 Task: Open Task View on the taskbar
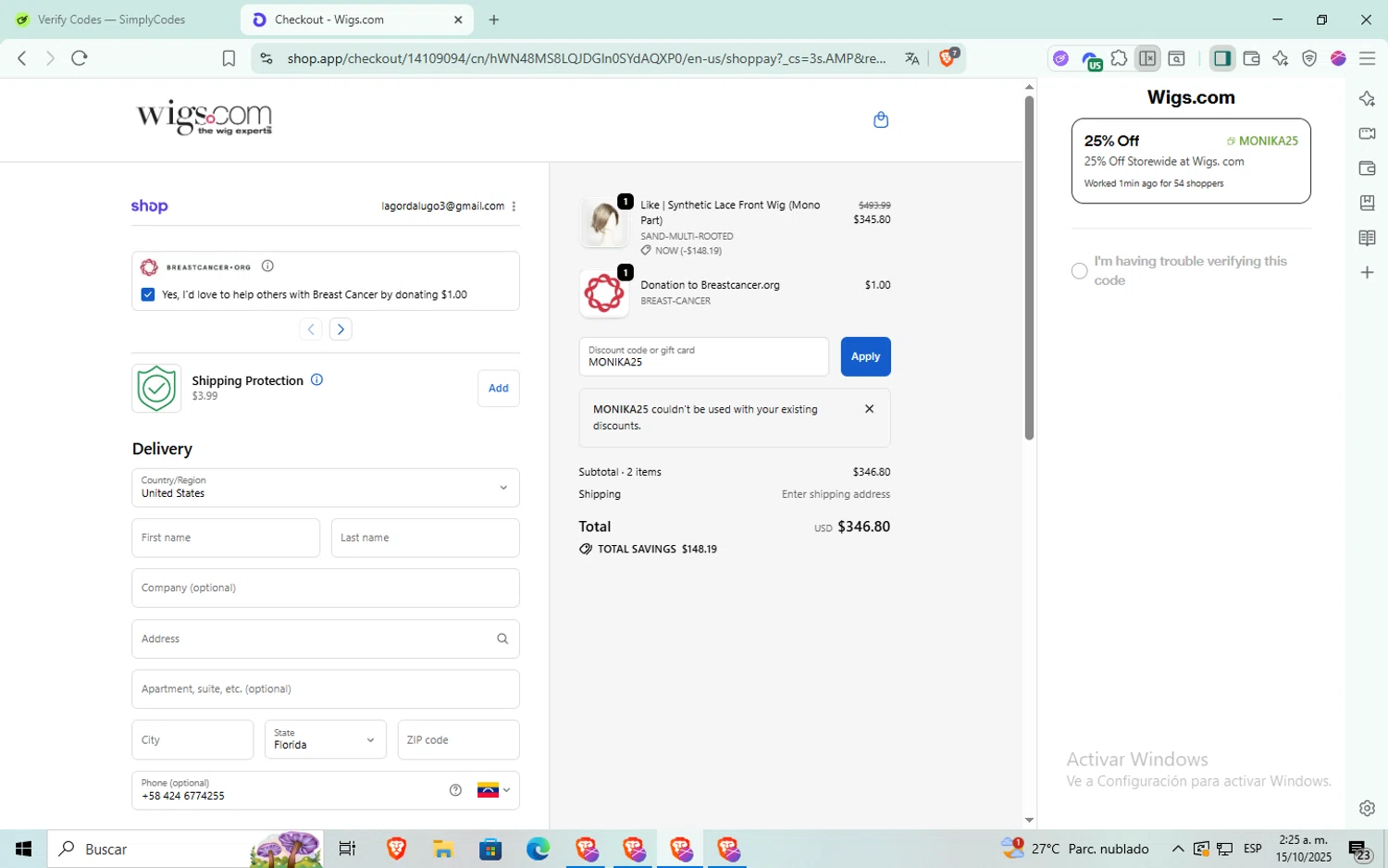click(347, 849)
